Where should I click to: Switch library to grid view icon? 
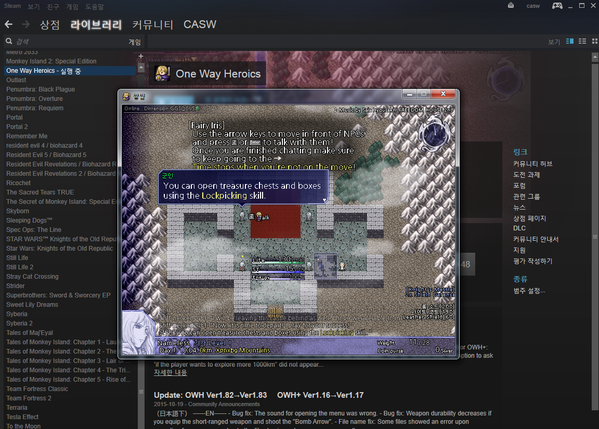[x=595, y=41]
